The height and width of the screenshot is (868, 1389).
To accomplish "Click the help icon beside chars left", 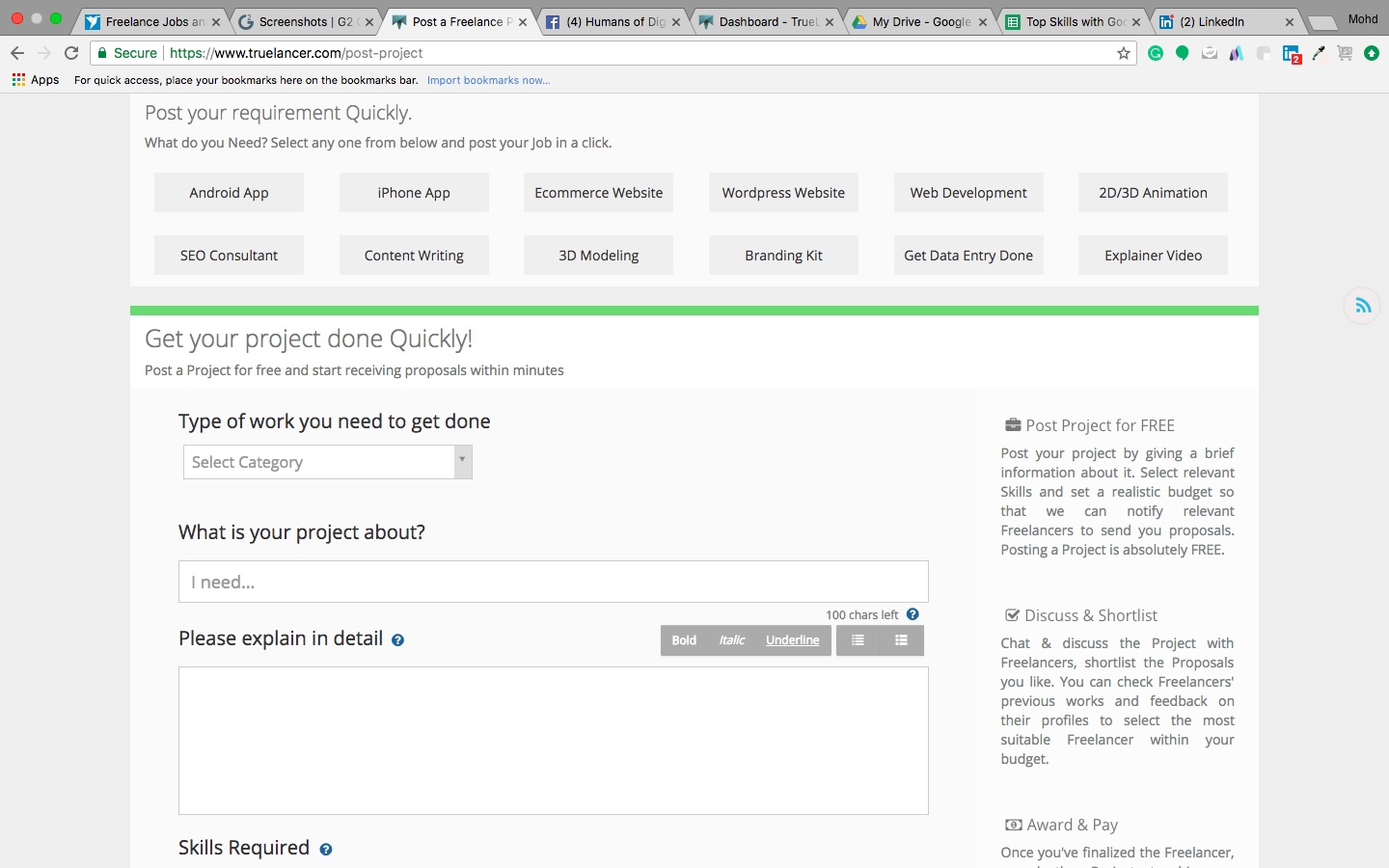I will point(912,614).
